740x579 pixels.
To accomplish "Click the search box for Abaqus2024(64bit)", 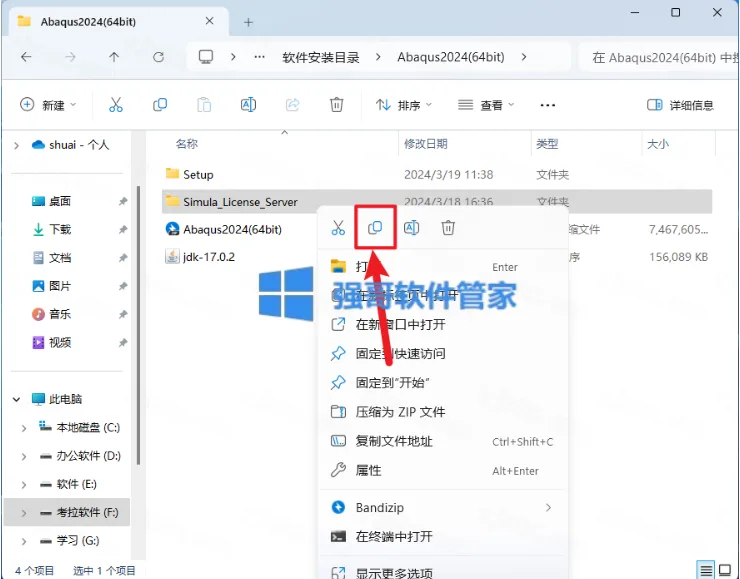I will 660,57.
